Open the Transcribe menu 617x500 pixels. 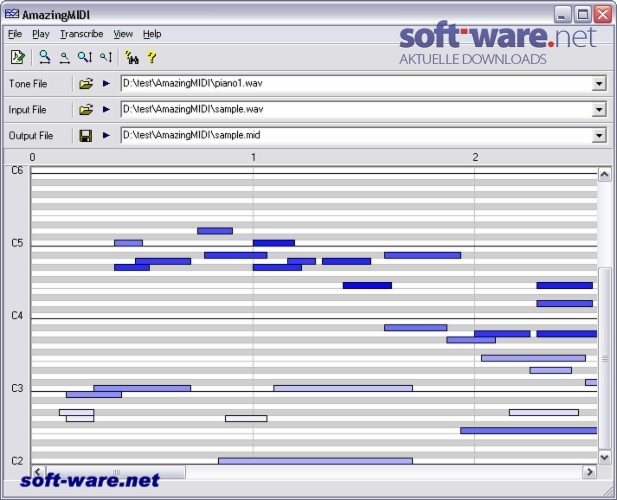(x=81, y=34)
